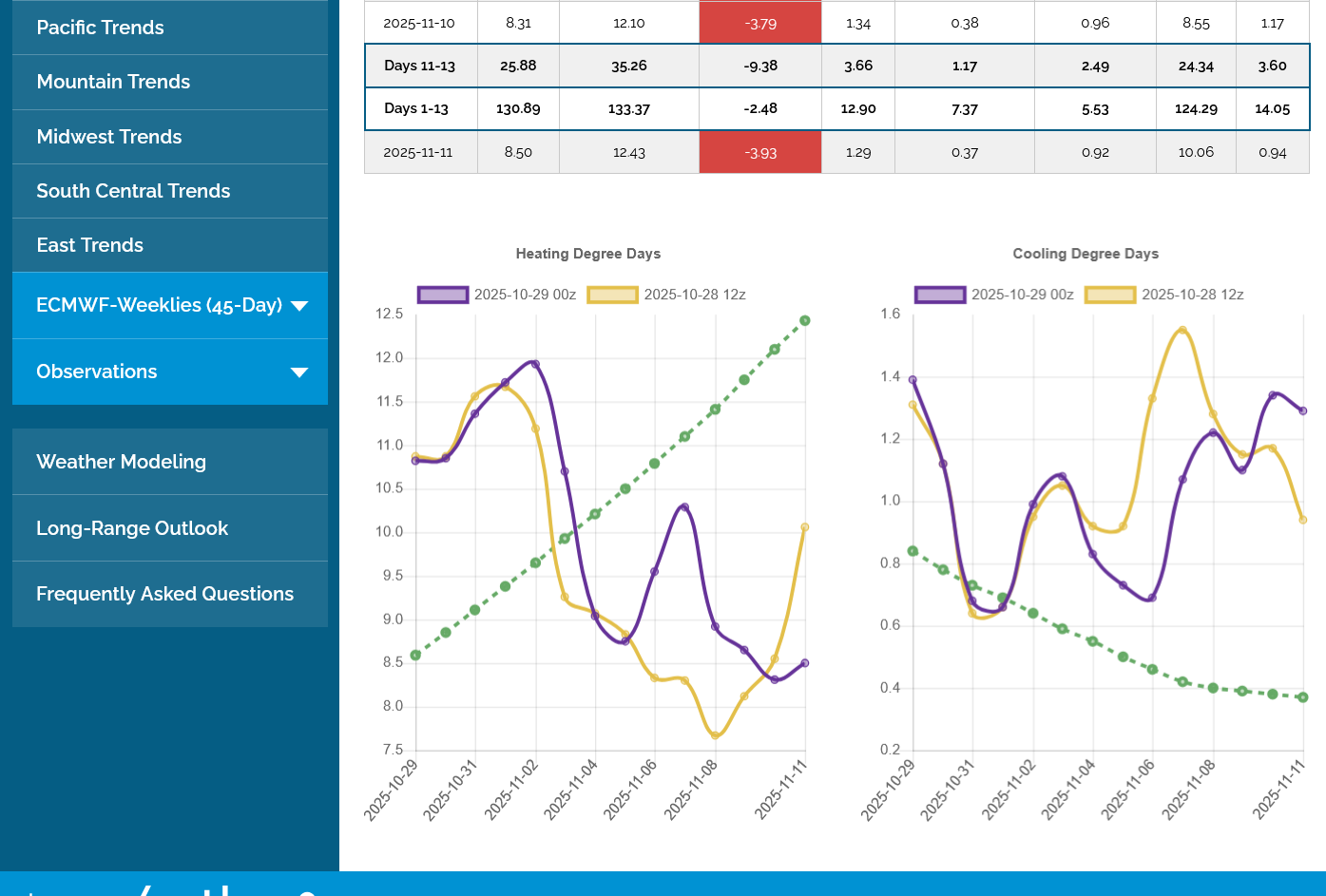Image resolution: width=1326 pixels, height=896 pixels.
Task: Expand the ECMWF-Weeklies (45-Day) dropdown arrow
Action: point(299,306)
